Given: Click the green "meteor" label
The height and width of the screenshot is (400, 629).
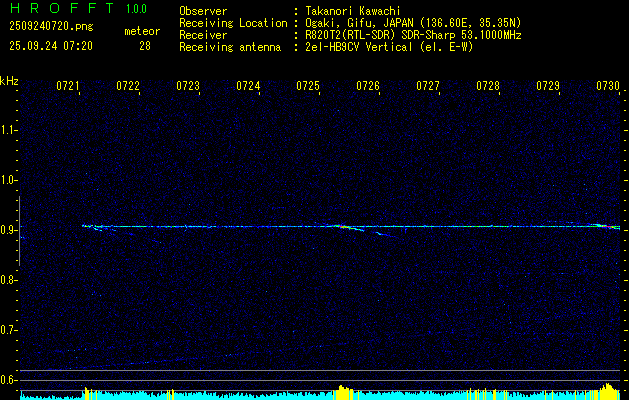Looking at the screenshot, I should point(142,31).
